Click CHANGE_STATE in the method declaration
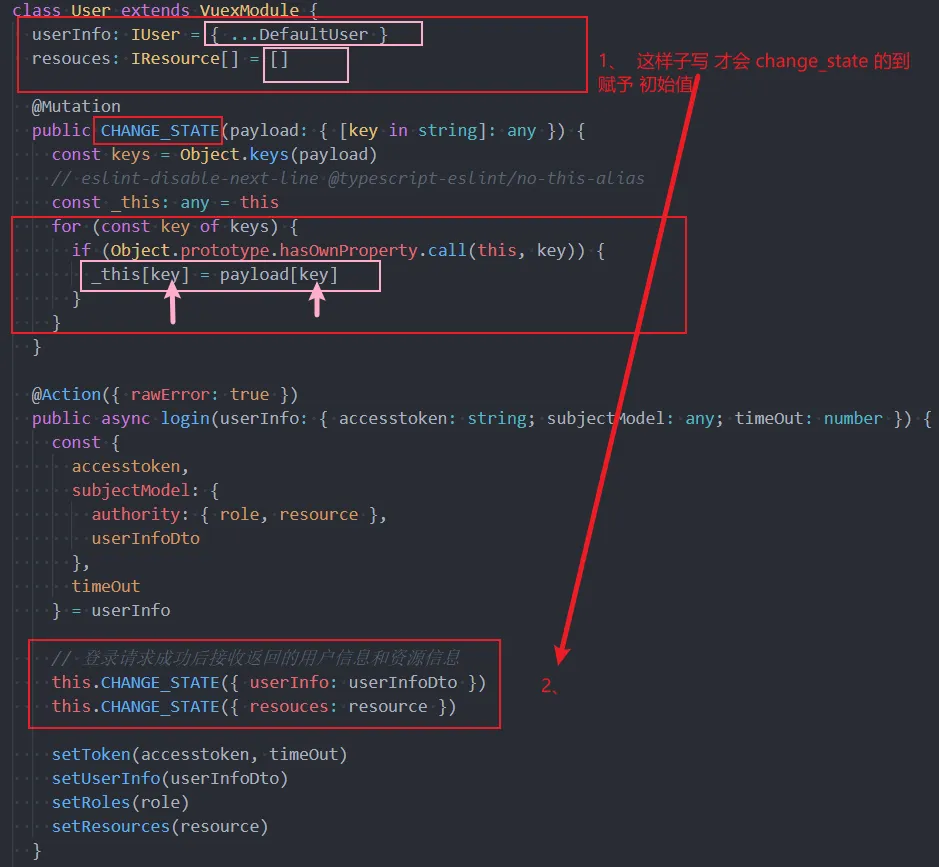 [159, 130]
